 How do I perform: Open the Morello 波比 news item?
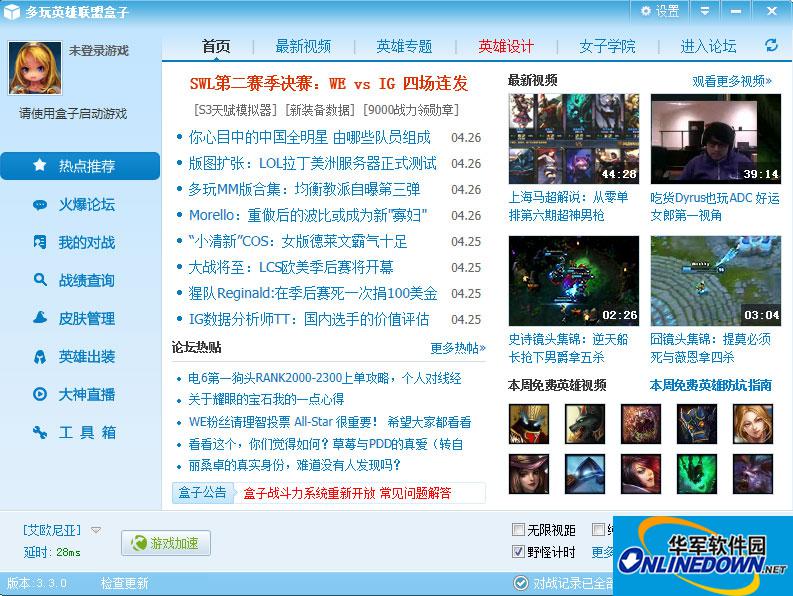[308, 215]
